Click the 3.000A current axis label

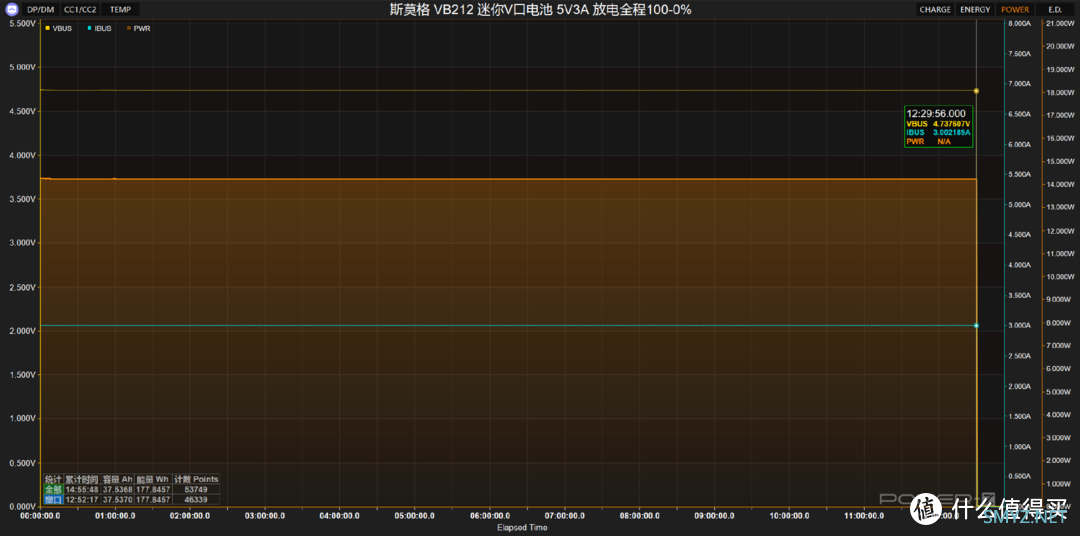click(x=1019, y=325)
